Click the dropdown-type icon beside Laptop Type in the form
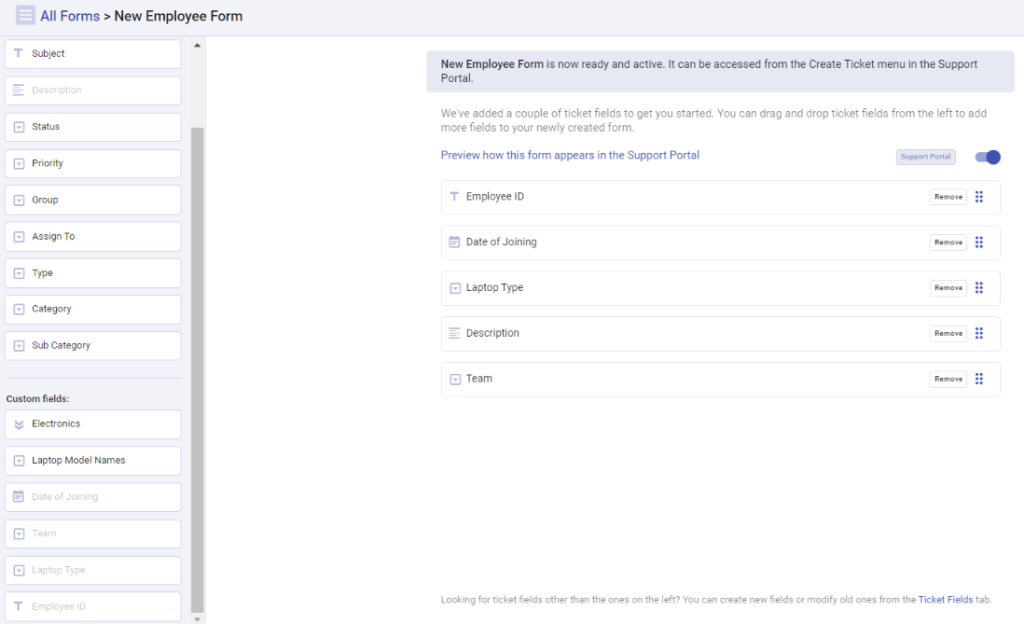This screenshot has width=1024, height=624. click(x=455, y=288)
